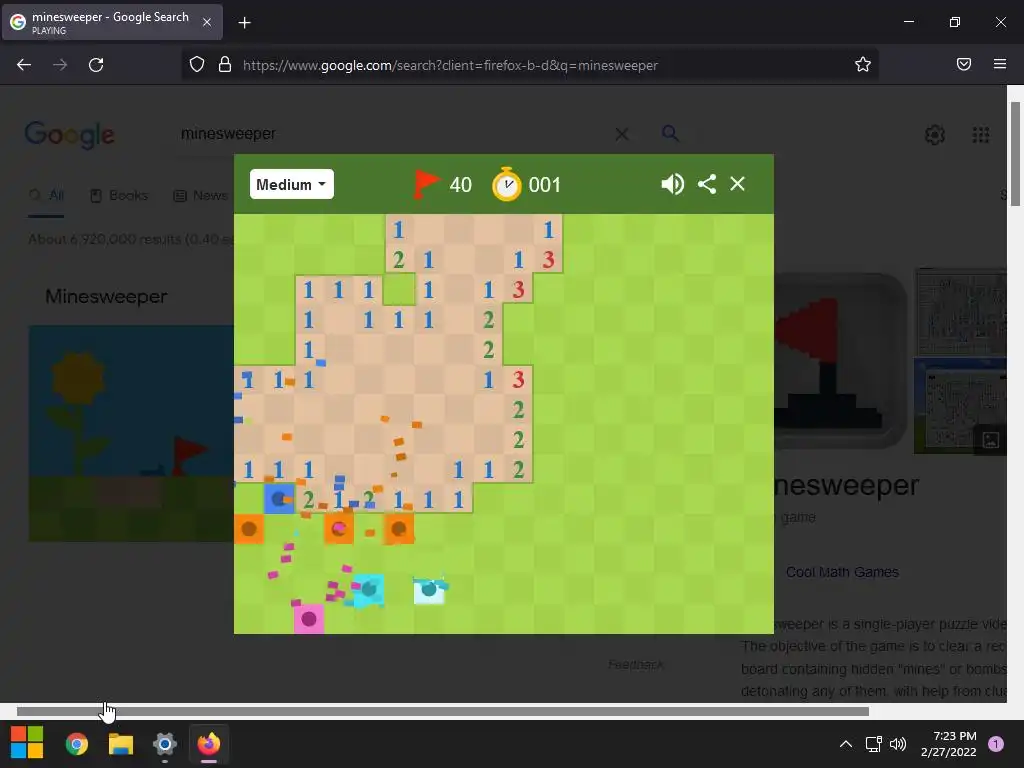Clear the Google search query
Screen dimensions: 1024x768
point(622,134)
